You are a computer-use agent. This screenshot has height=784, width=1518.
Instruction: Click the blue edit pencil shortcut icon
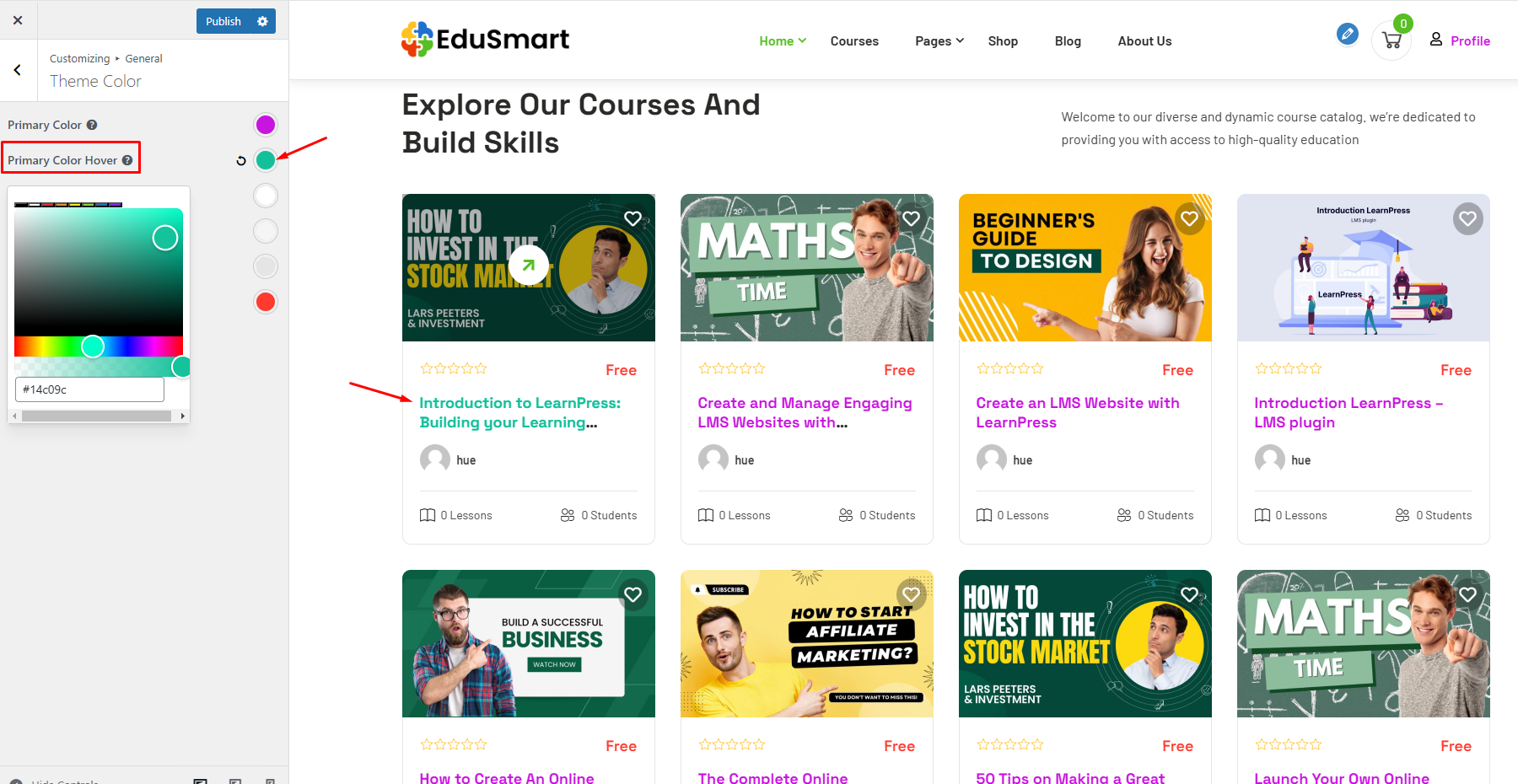[x=1348, y=34]
